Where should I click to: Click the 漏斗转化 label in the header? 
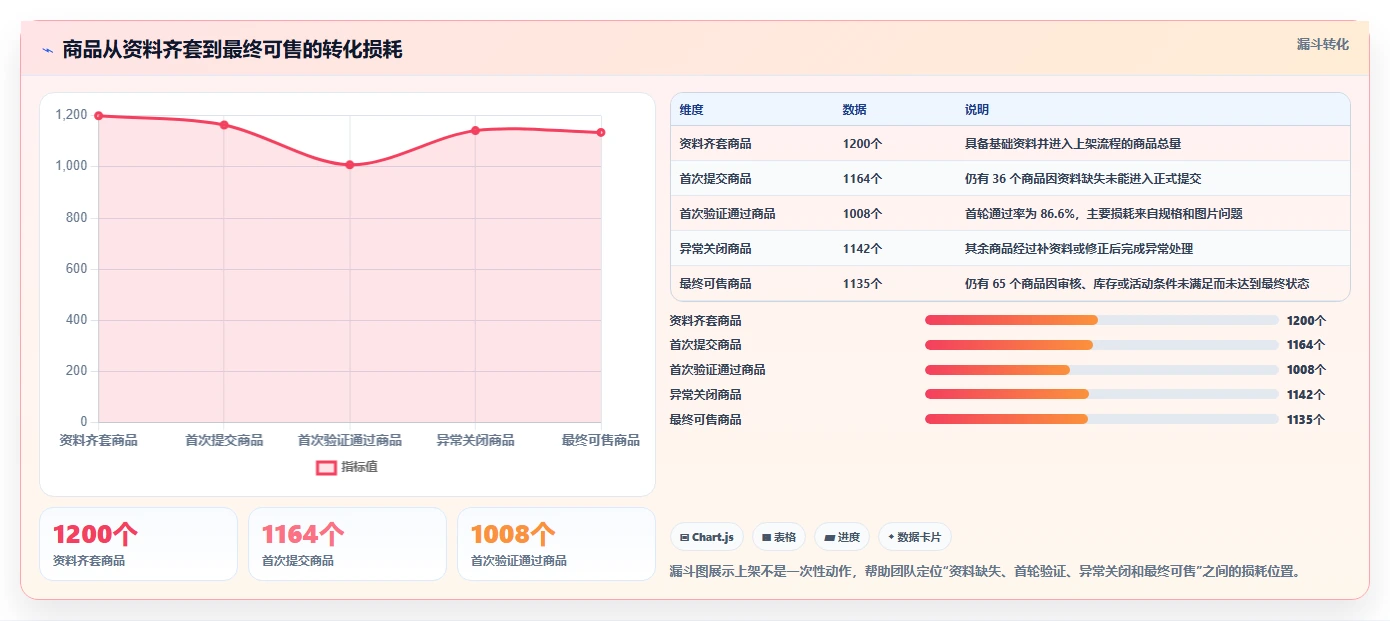1323,44
